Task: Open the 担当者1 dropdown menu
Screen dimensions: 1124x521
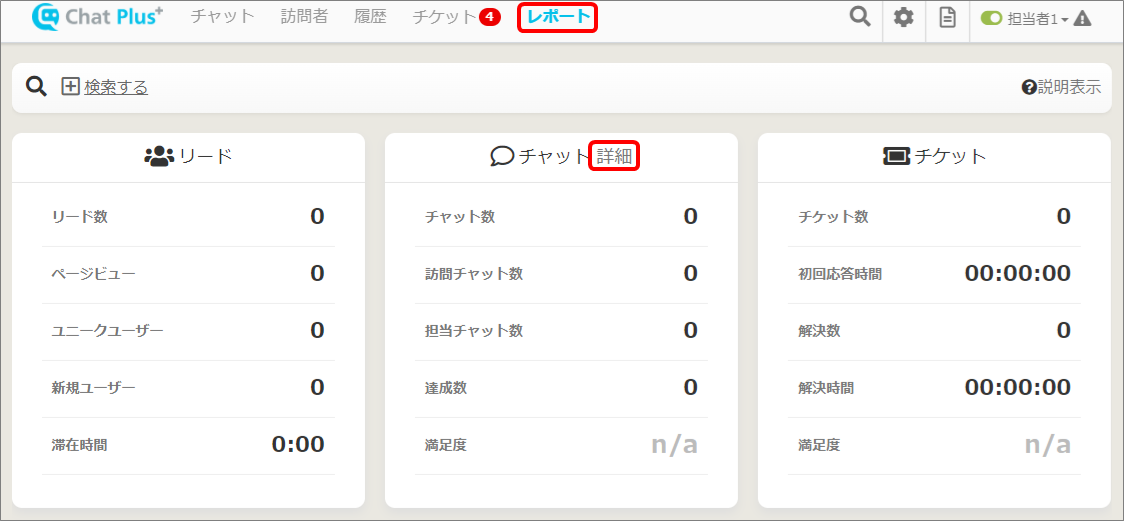Action: (1038, 19)
